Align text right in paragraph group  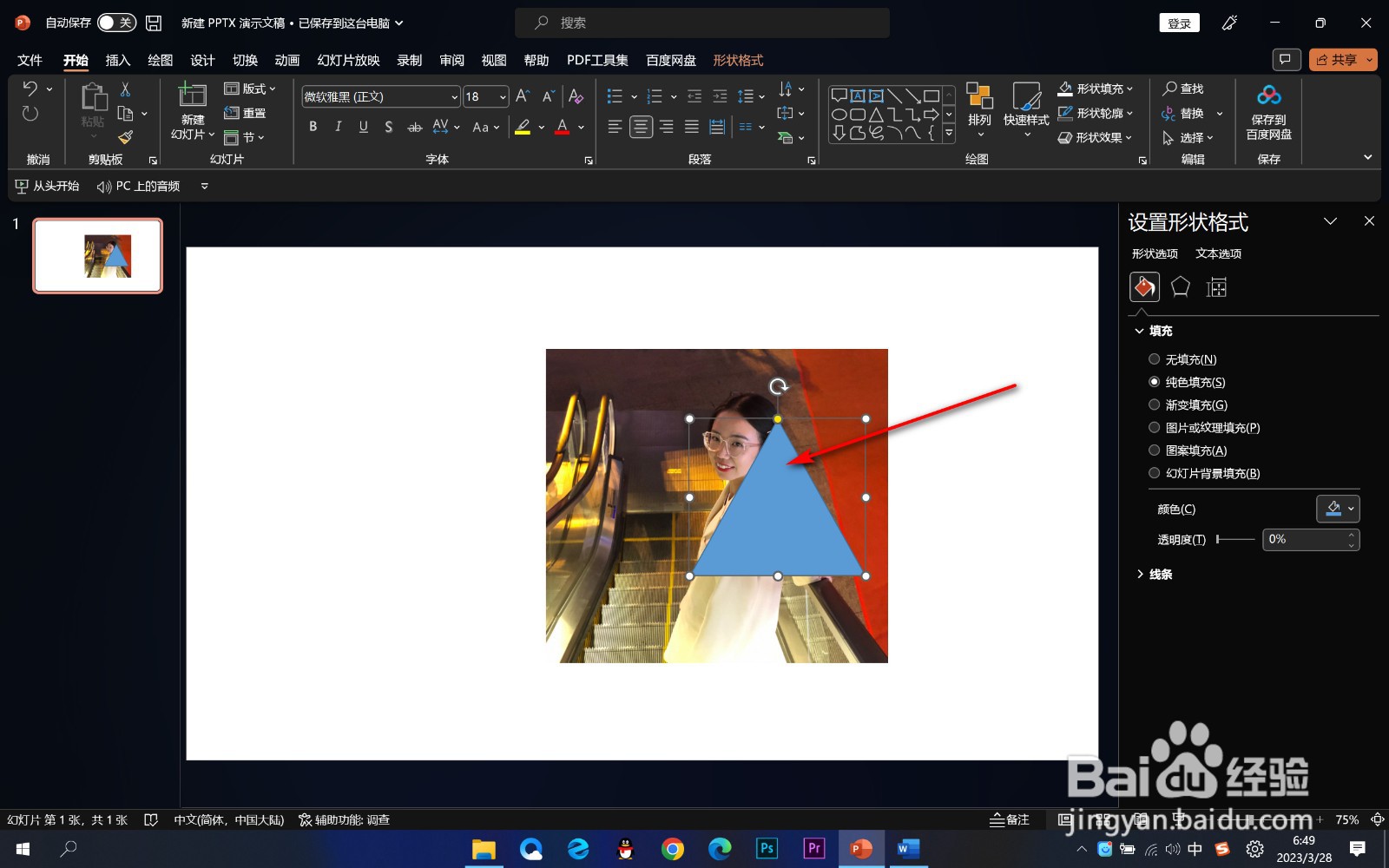tap(666, 127)
